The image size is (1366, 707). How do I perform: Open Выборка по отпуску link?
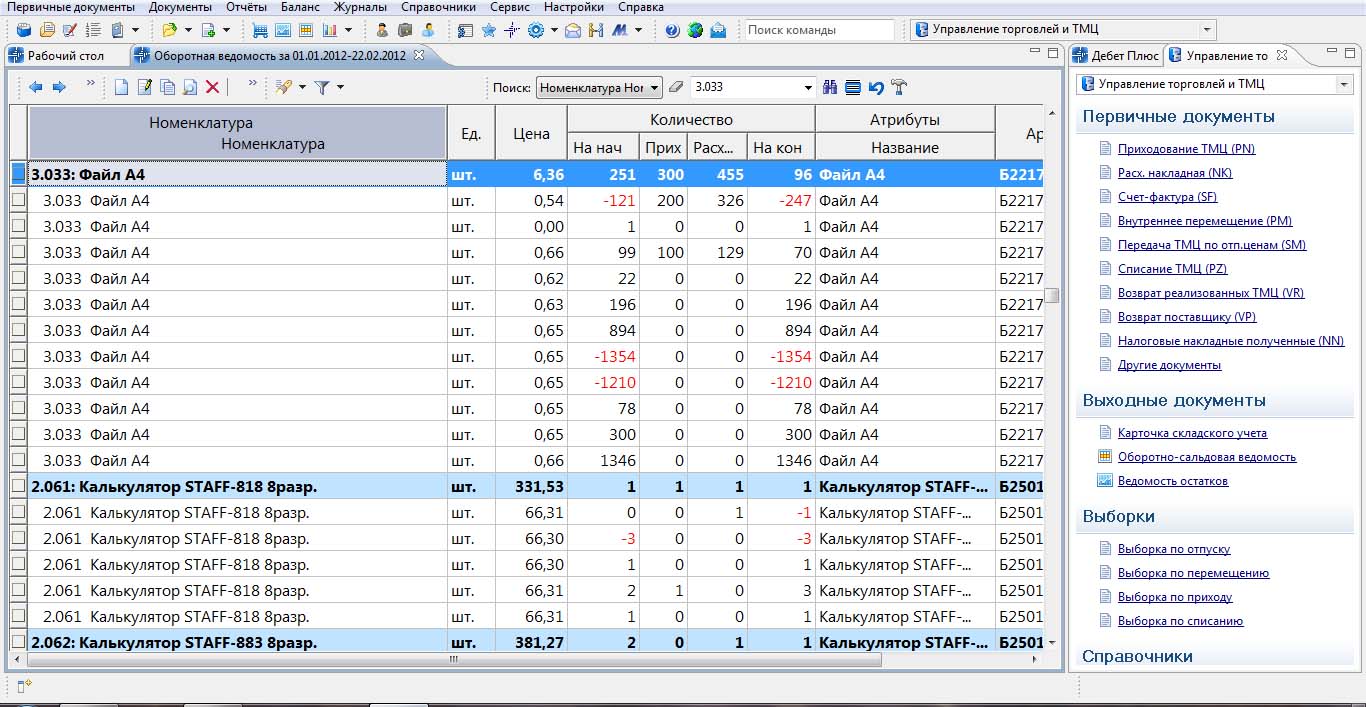pyautogui.click(x=1174, y=549)
